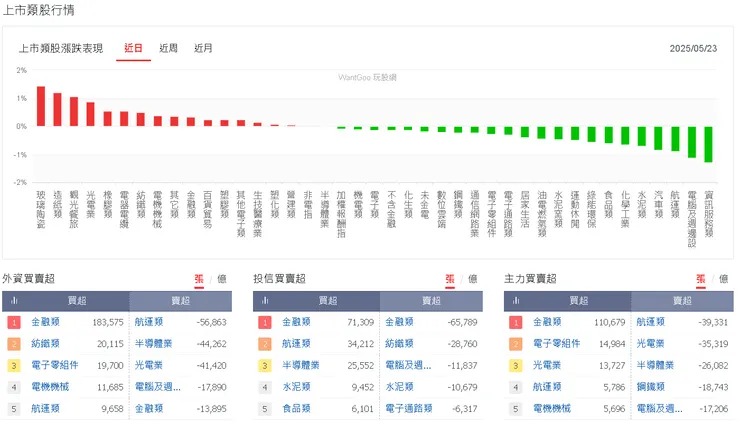
Task: Switch to the 近月 tab
Action: point(203,47)
